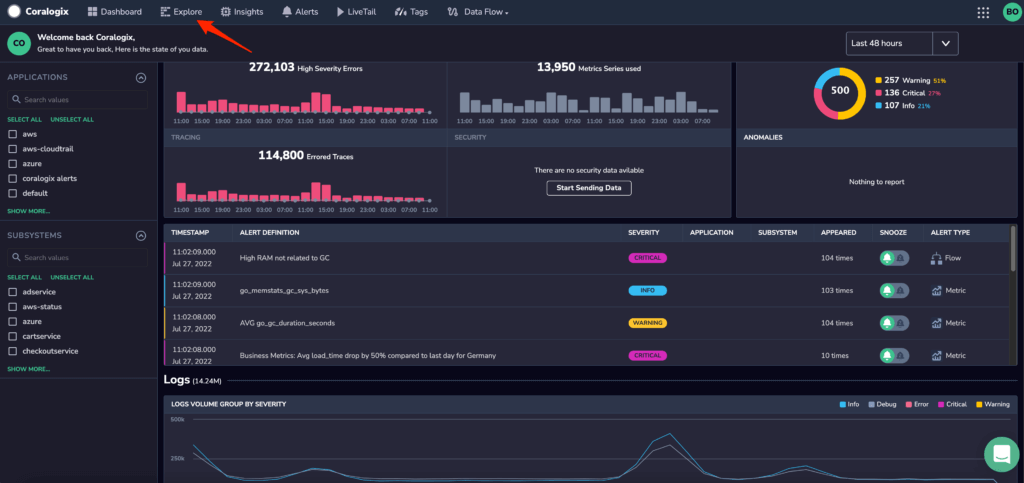Open the Explore nav item
Screen dimensions: 1024x483
coord(181,12)
